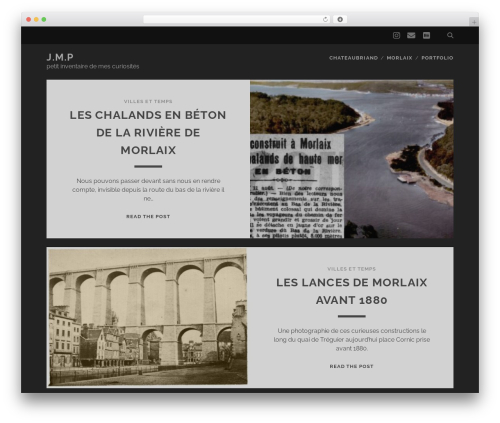The width and height of the screenshot is (500, 423).
Task: Open the Morlaix menu item
Action: tap(399, 58)
